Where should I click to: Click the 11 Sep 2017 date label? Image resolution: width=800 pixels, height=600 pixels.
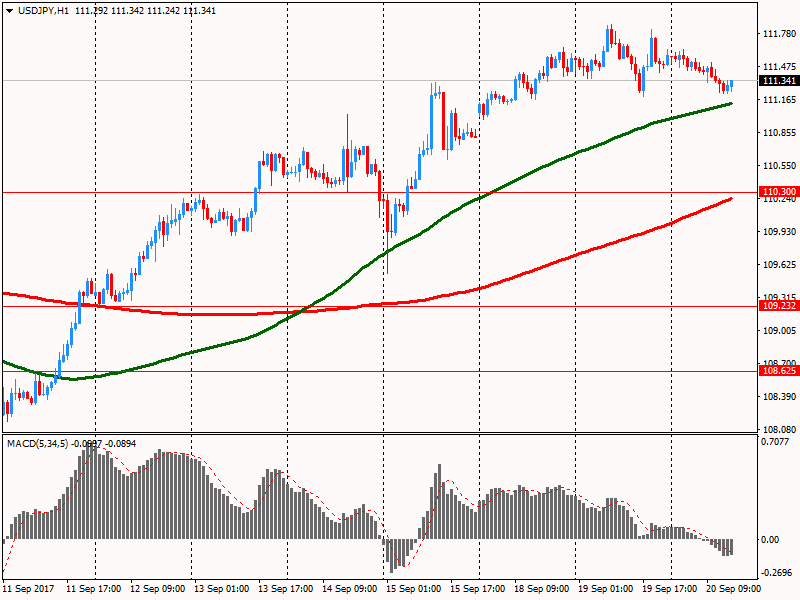pos(28,589)
